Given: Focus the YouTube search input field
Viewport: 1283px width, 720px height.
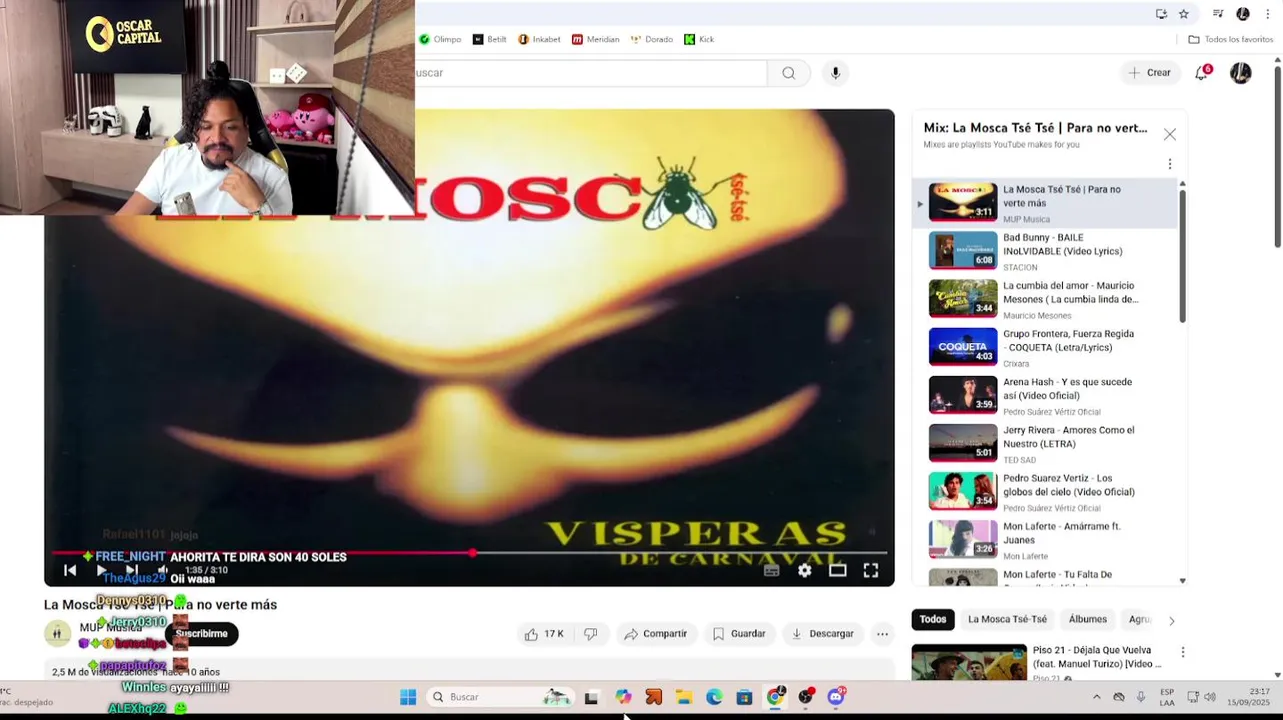Looking at the screenshot, I should [x=591, y=73].
